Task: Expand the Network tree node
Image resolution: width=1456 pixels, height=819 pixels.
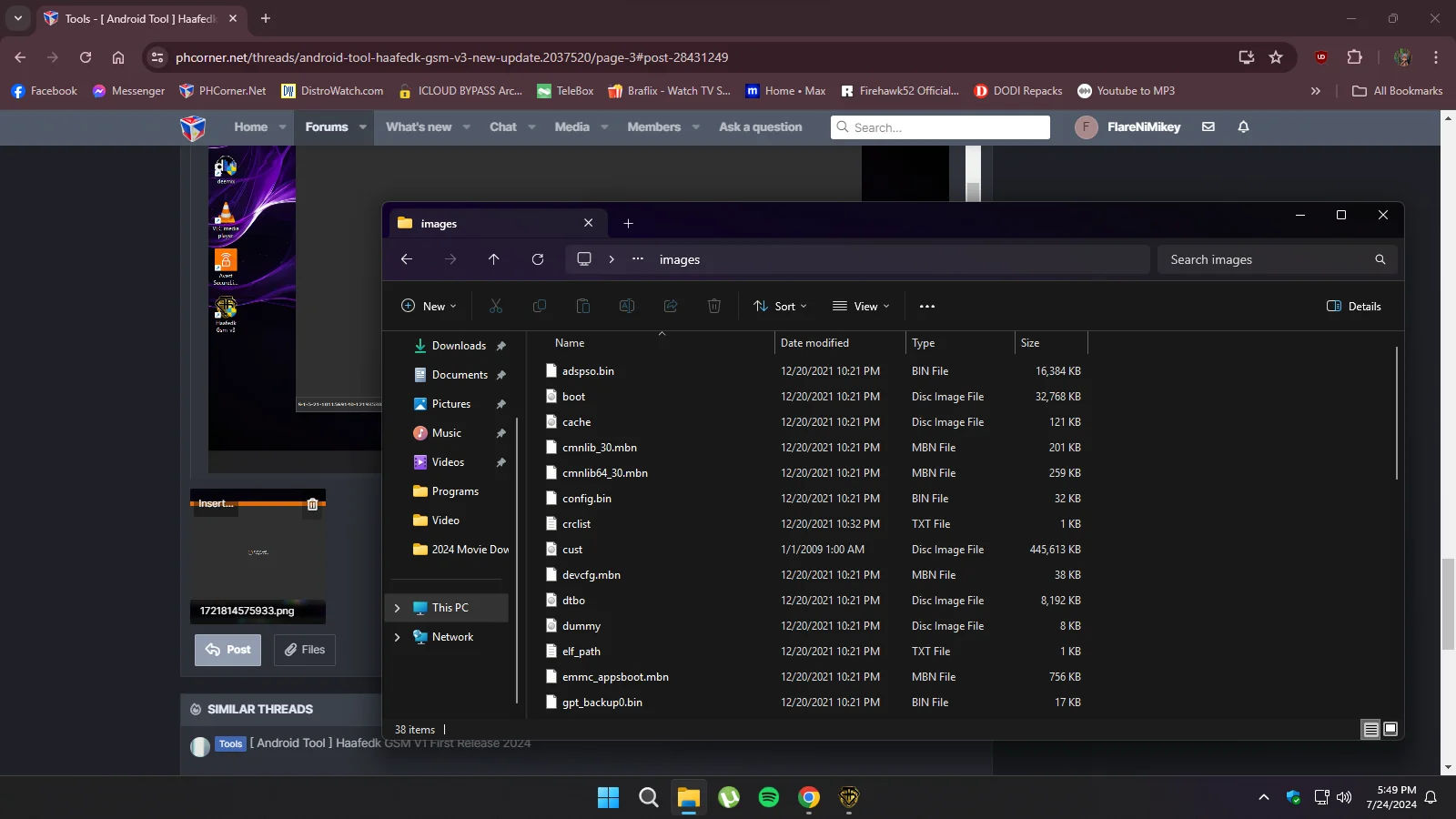Action: 398,637
